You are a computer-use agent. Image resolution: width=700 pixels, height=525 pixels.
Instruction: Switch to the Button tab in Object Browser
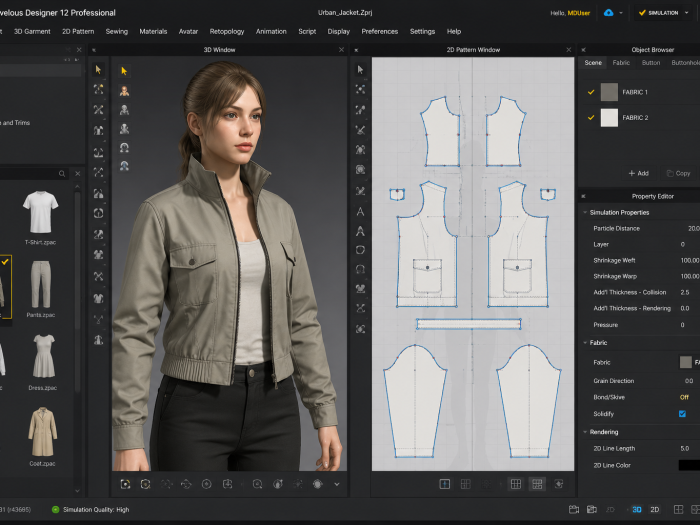650,62
